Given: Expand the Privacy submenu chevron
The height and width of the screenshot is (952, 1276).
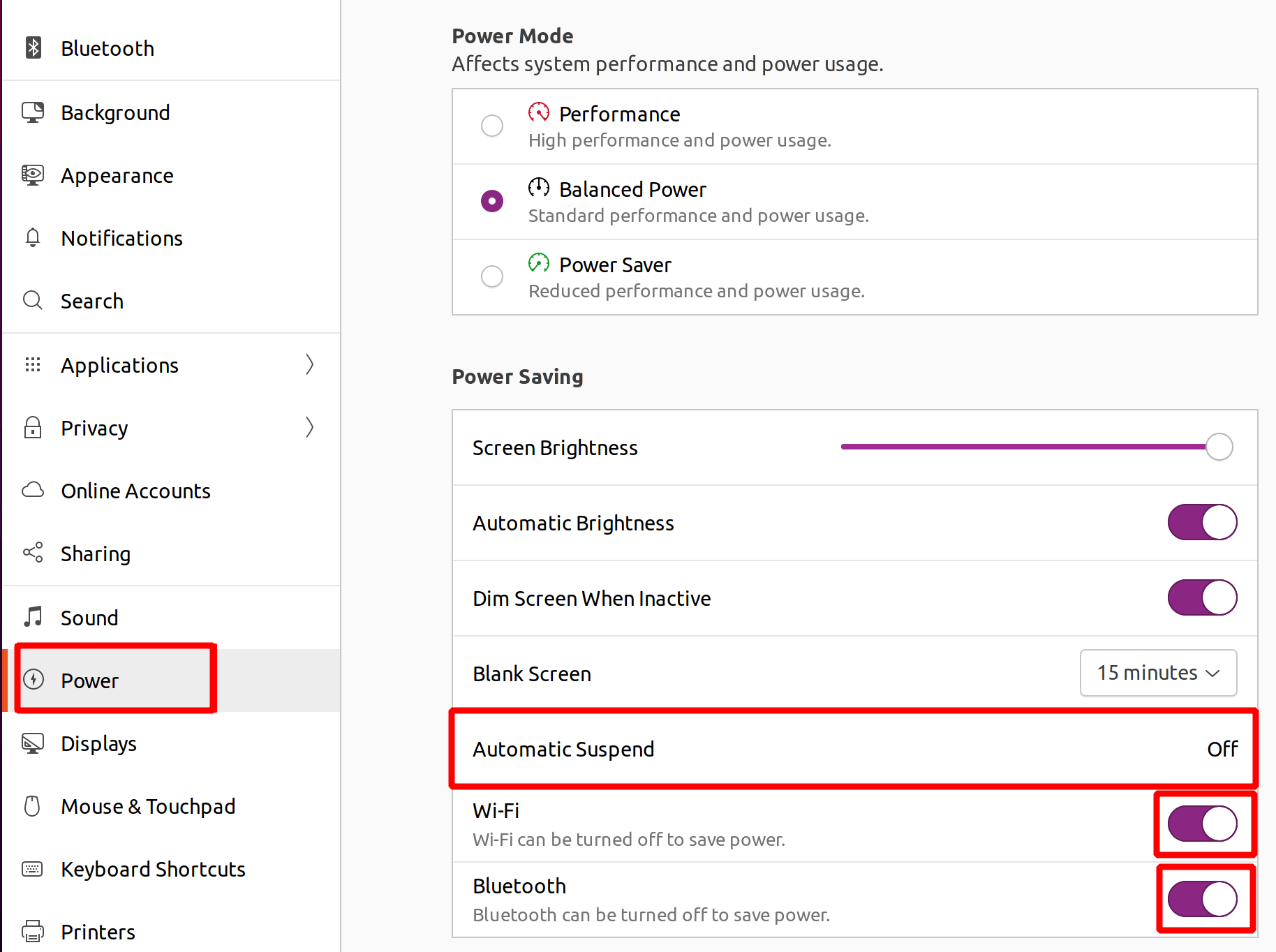Looking at the screenshot, I should click(309, 427).
